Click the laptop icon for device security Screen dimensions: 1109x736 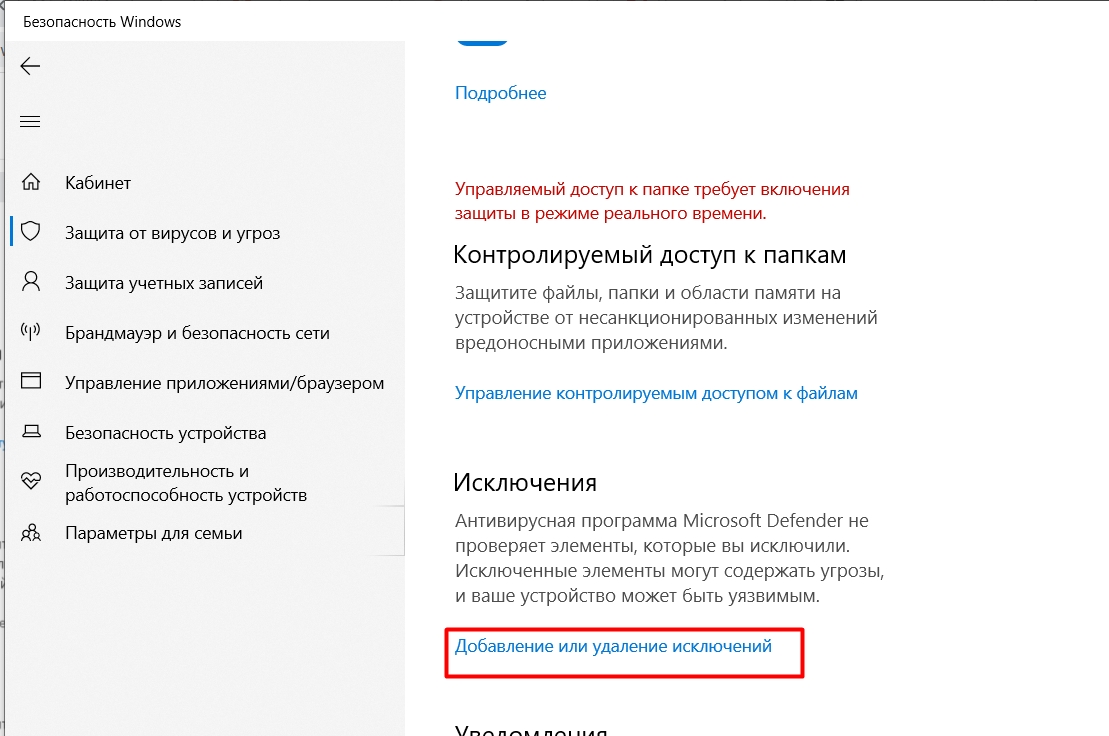click(x=30, y=431)
